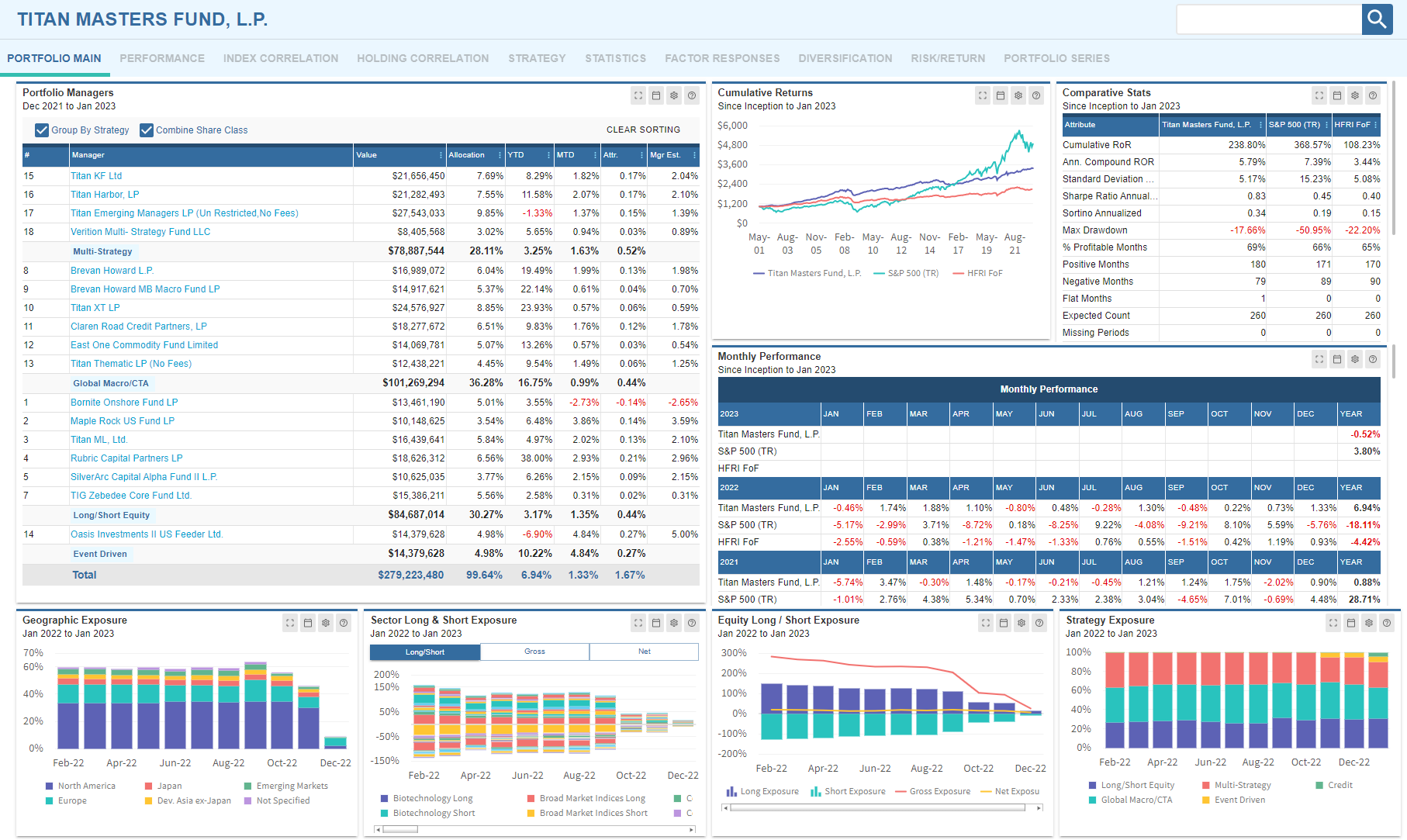This screenshot has width=1407, height=840.
Task: Open the Diversification tab
Action: click(845, 58)
